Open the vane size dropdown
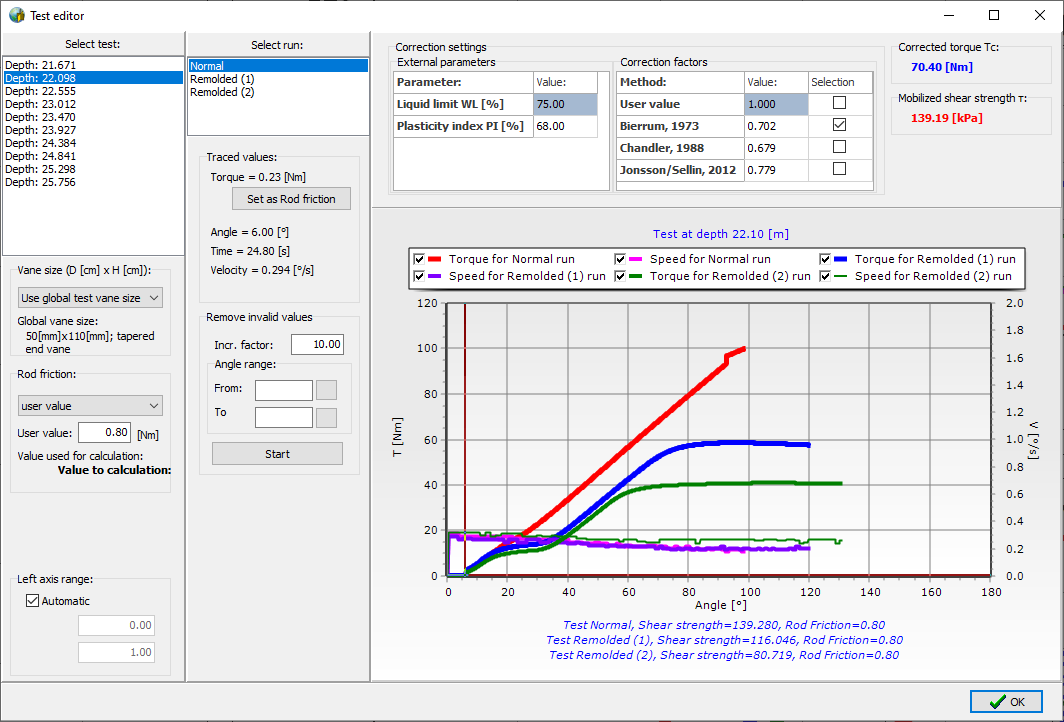 [x=91, y=298]
